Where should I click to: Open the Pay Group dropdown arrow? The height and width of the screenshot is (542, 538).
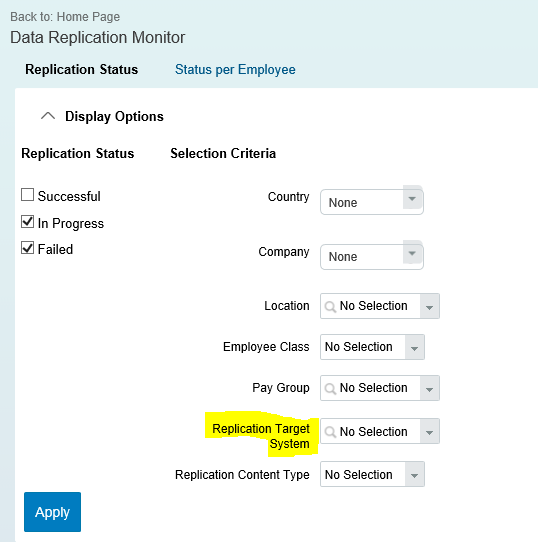point(429,389)
